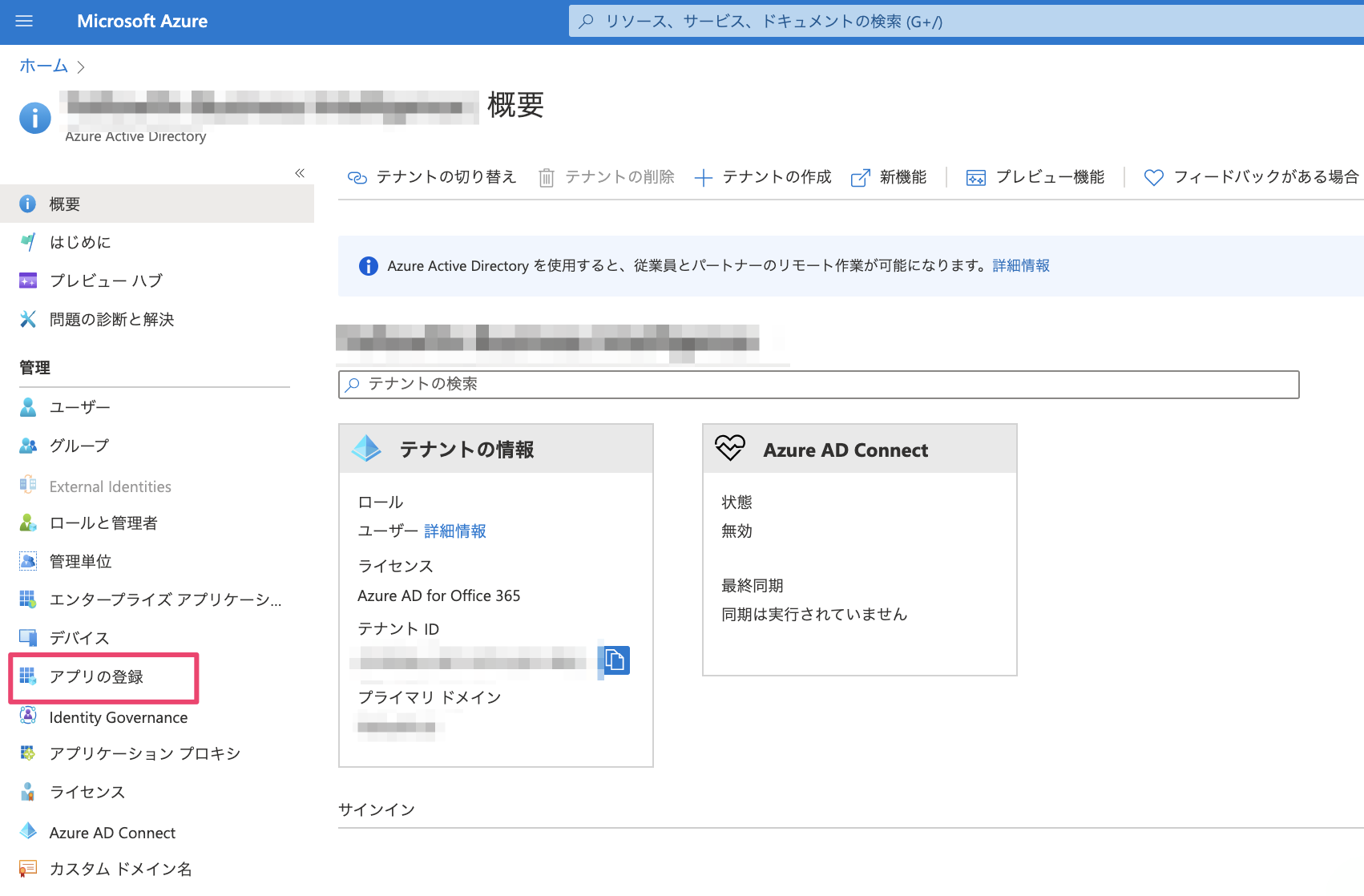
Task: Click the Azure AD Connect heartbeat icon
Action: [x=729, y=448]
